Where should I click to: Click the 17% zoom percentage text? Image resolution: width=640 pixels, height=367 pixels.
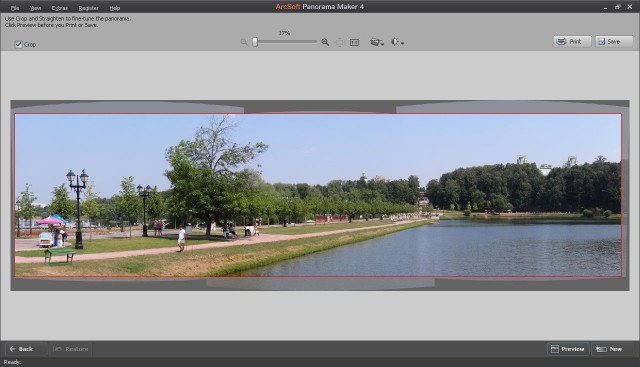284,33
